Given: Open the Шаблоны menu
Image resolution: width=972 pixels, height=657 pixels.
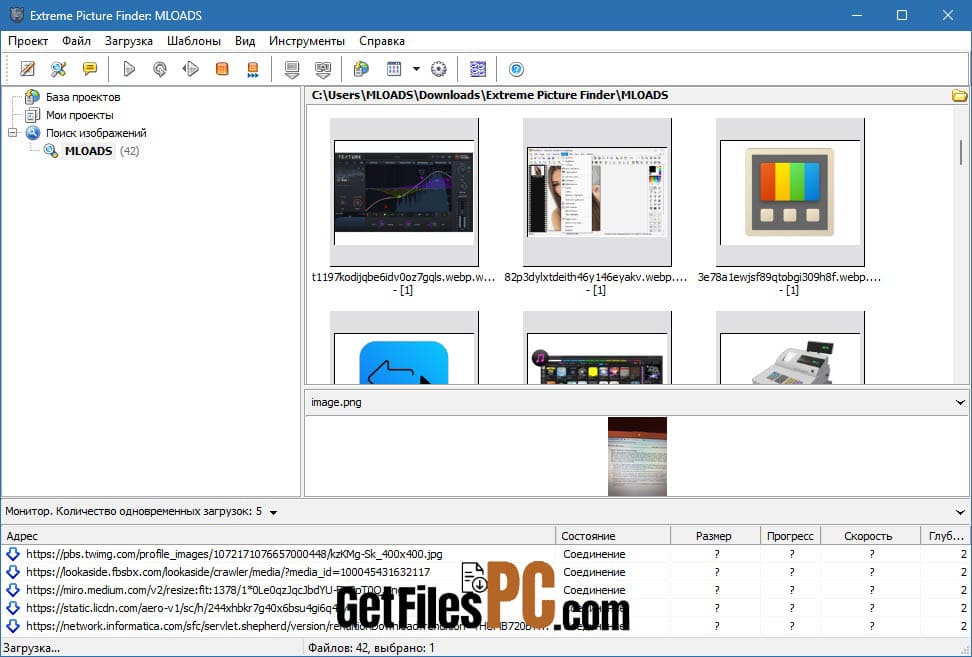Looking at the screenshot, I should pos(194,41).
